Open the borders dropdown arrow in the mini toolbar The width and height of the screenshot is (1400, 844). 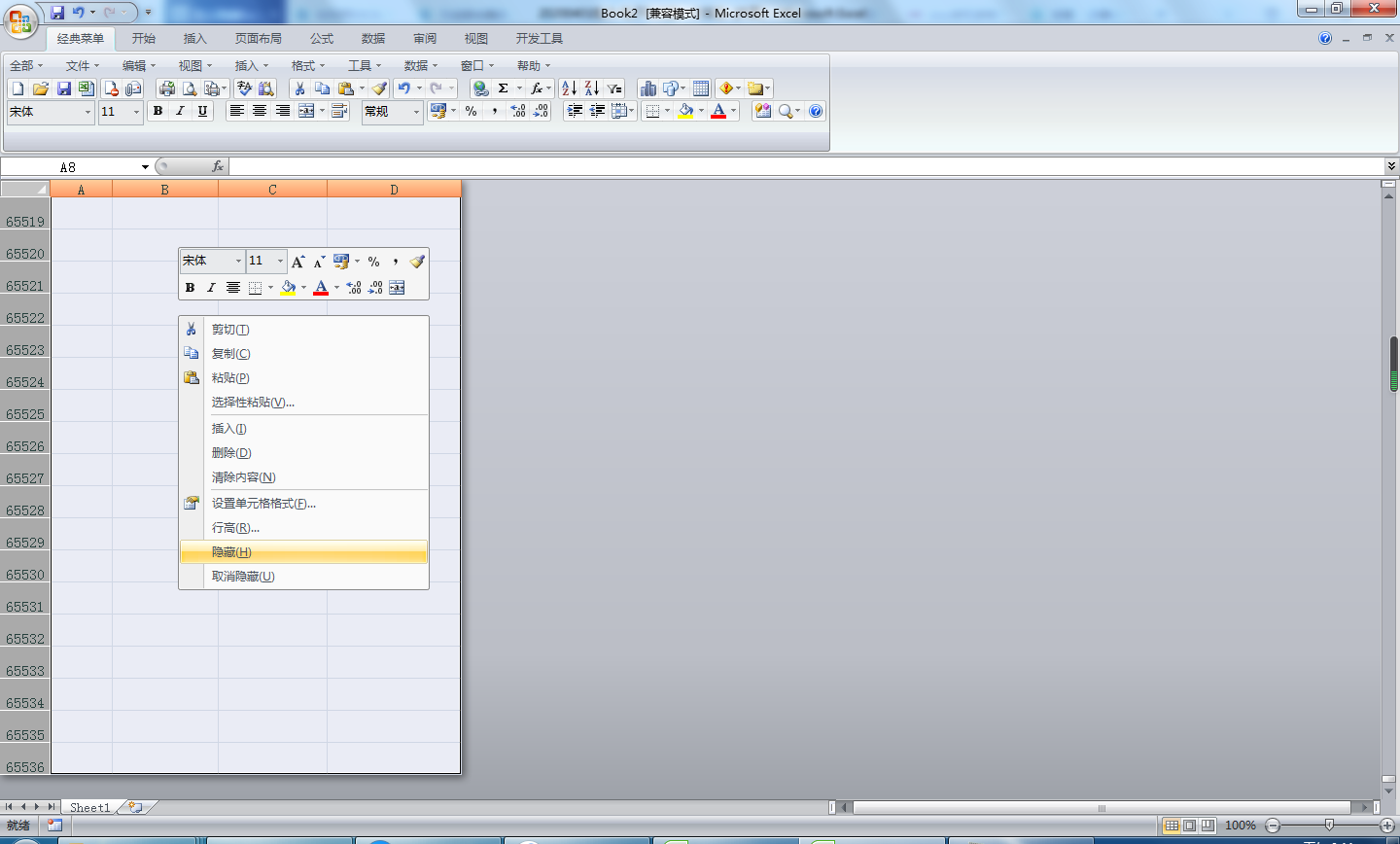[270, 288]
